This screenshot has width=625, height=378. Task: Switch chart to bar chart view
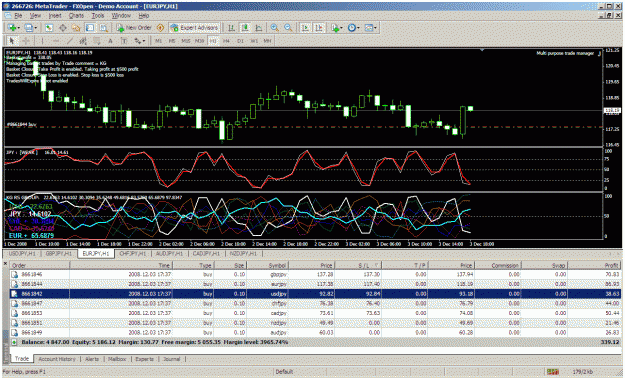231,28
